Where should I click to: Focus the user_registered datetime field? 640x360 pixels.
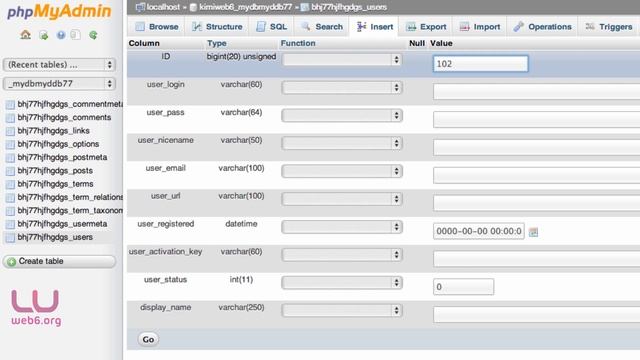479,231
